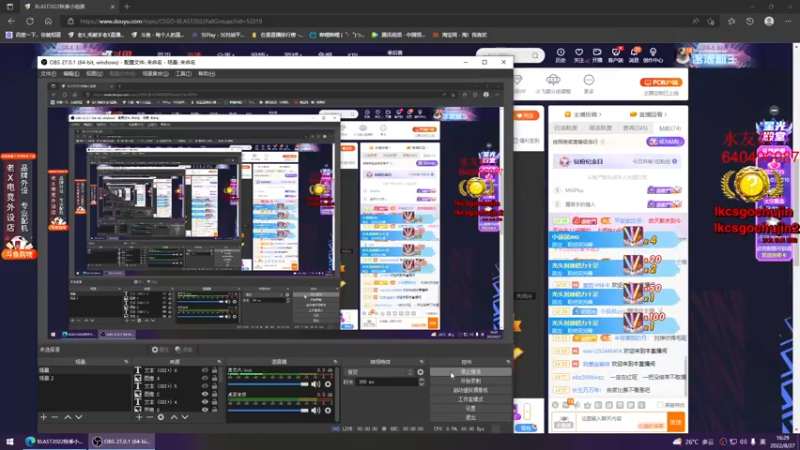The height and width of the screenshot is (450, 800).
Task: Expand the 主播投稿 link arrow
Action: point(600,114)
